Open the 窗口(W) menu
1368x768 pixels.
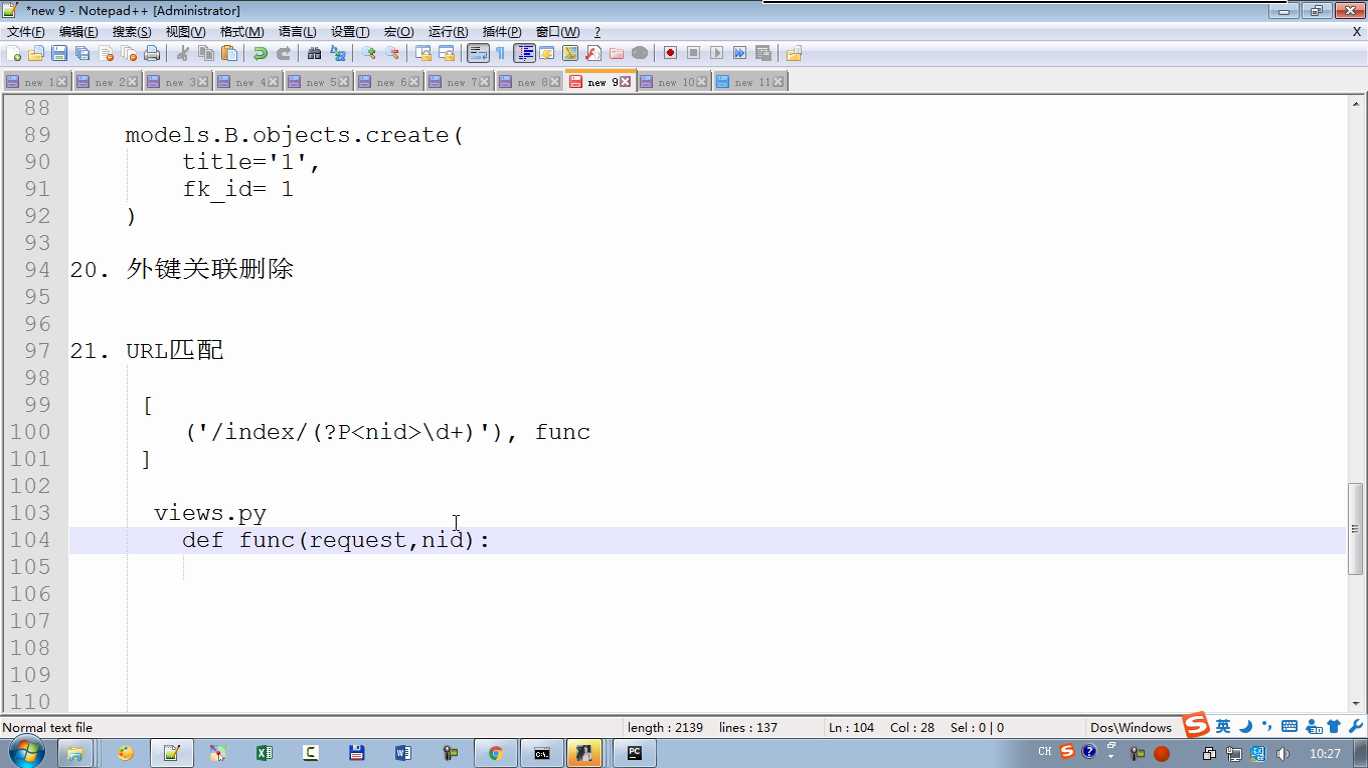point(558,32)
